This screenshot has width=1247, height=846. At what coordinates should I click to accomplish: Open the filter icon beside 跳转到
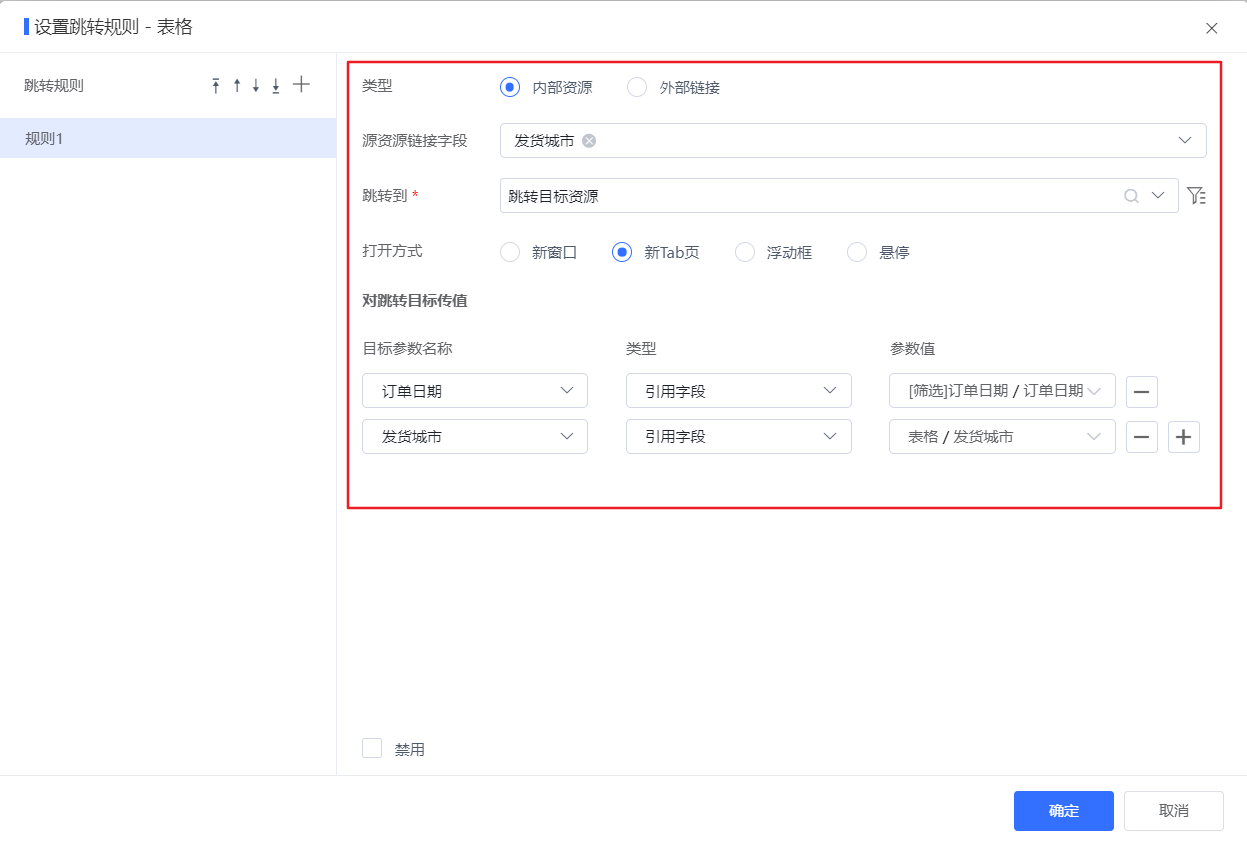pos(1196,195)
